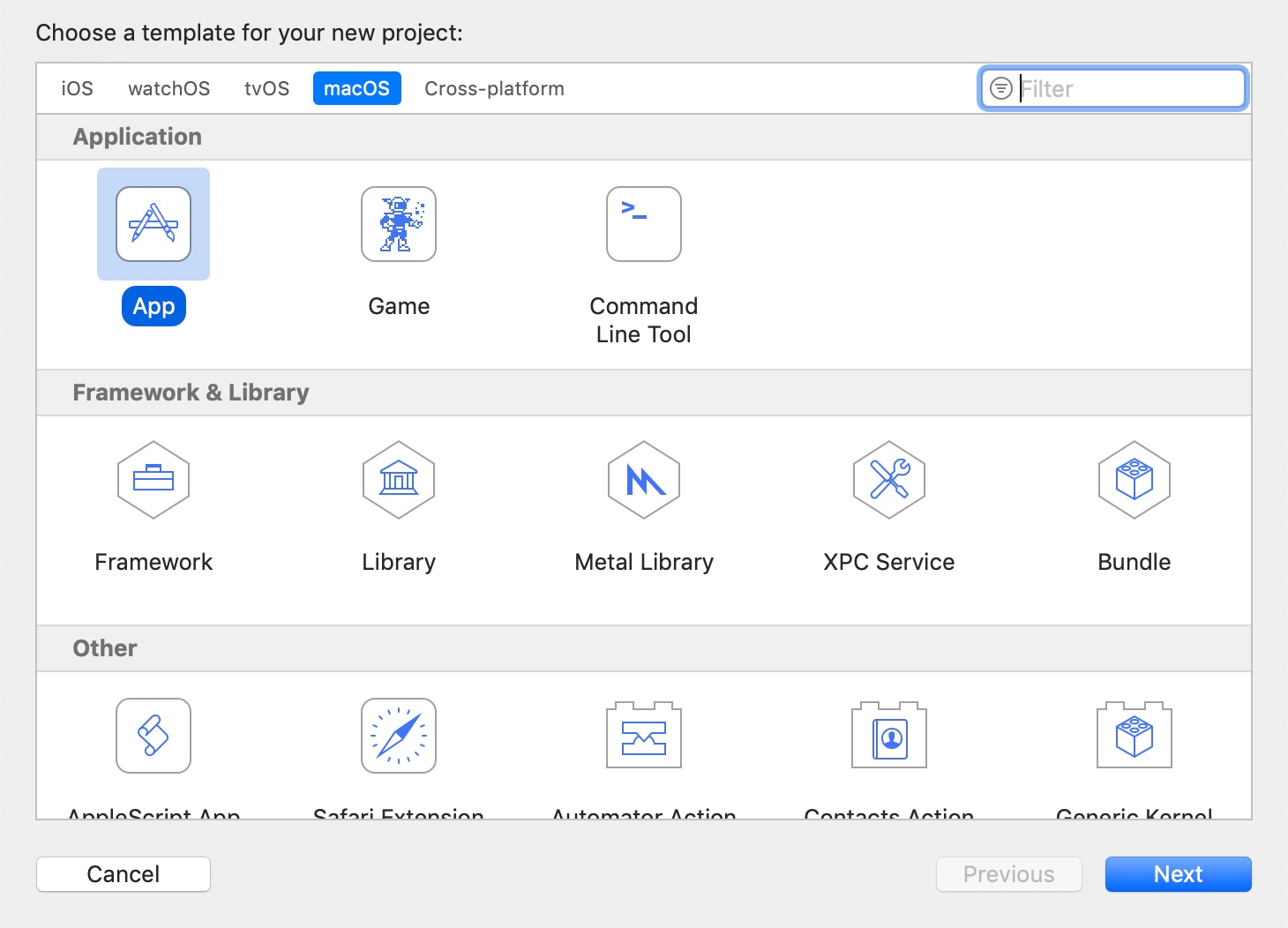1288x928 pixels.
Task: Click the Next button
Action: click(1178, 874)
